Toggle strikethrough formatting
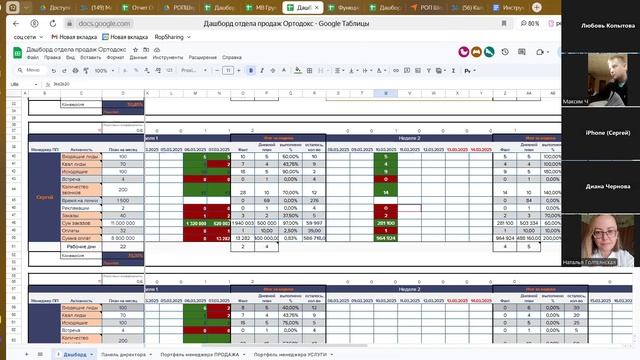The image size is (640, 360). coord(273,71)
